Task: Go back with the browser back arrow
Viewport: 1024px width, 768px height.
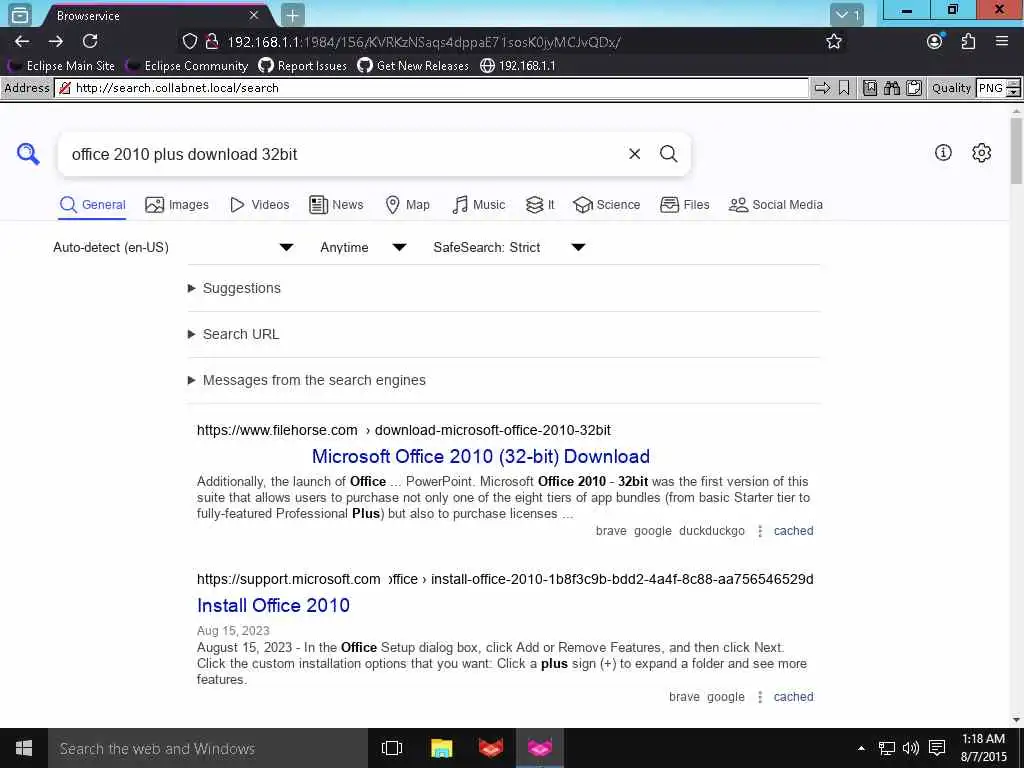Action: (22, 41)
